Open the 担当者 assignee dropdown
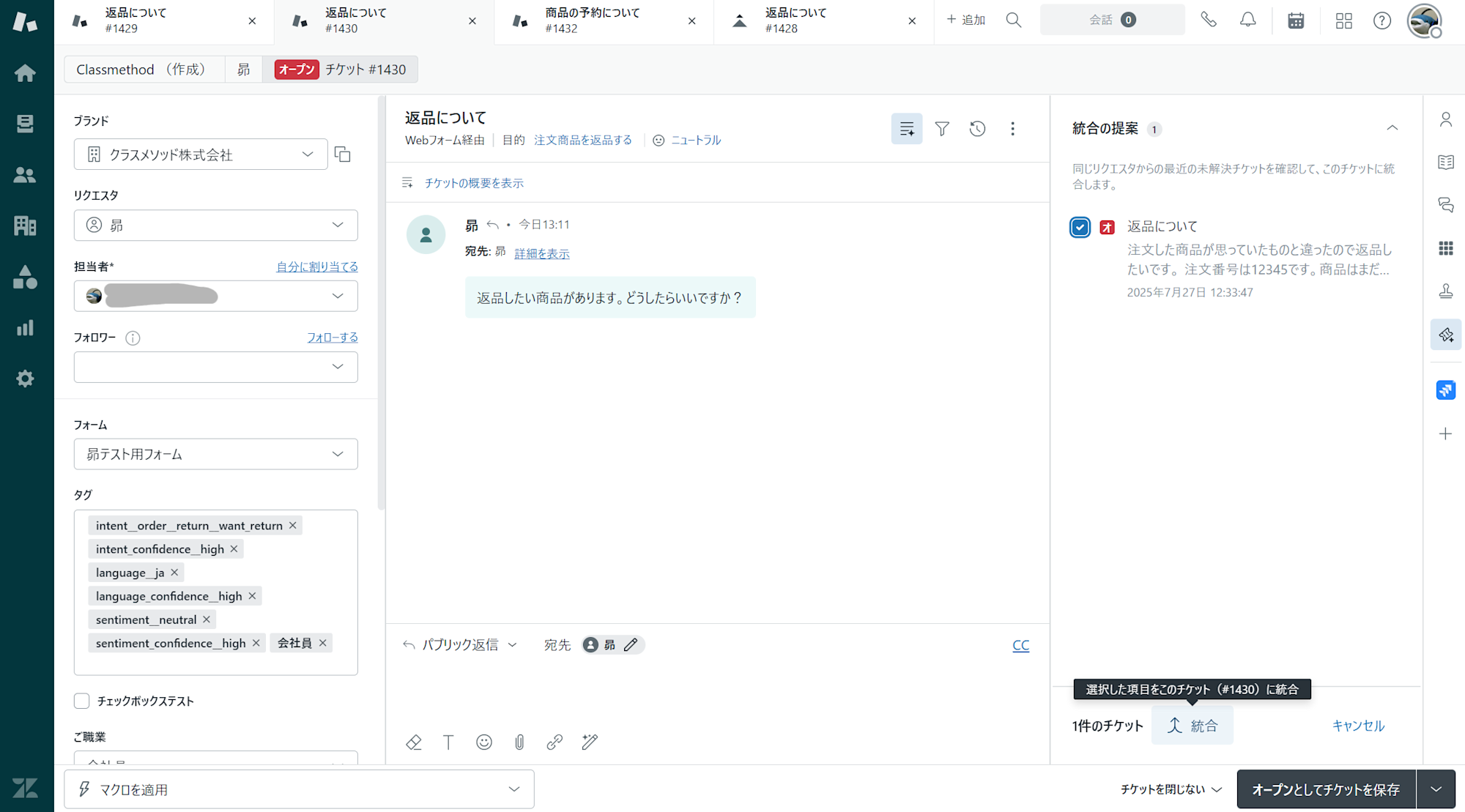Image resolution: width=1465 pixels, height=812 pixels. click(216, 297)
